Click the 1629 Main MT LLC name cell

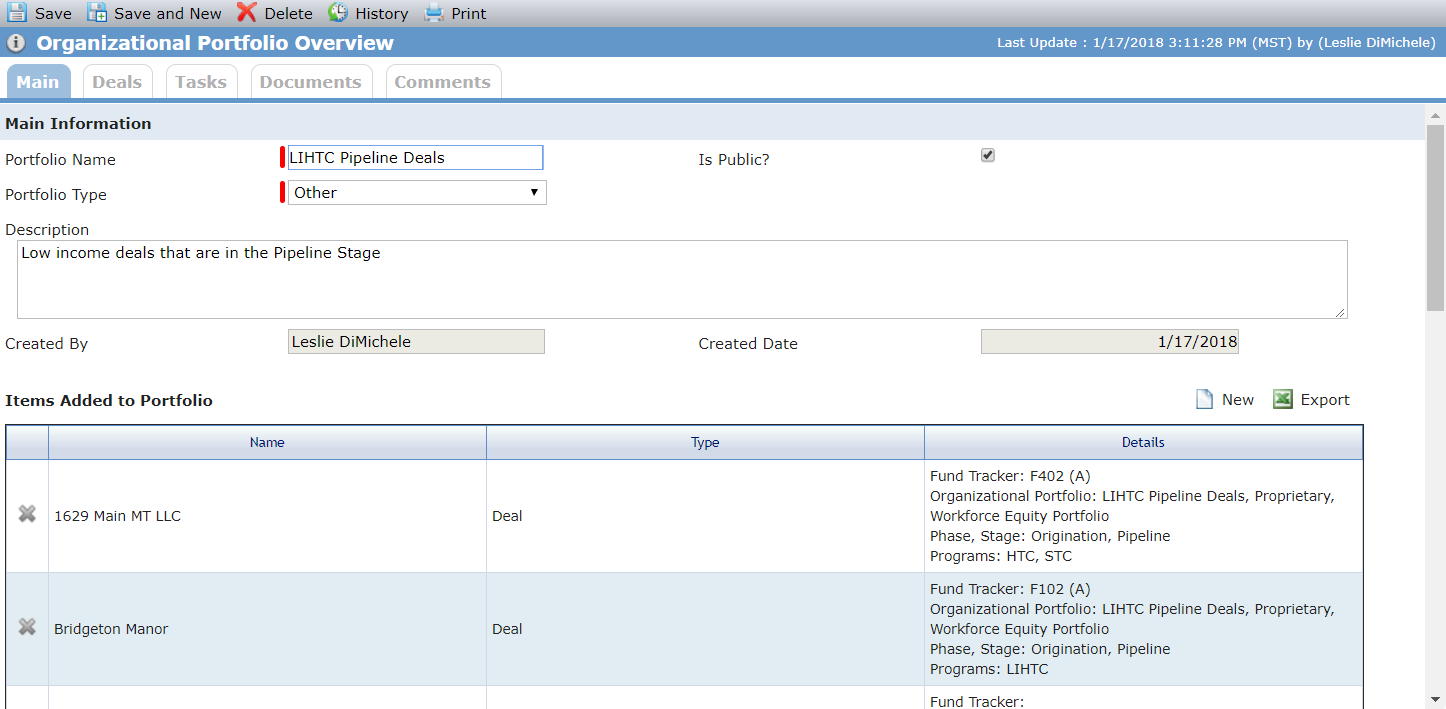pyautogui.click(x=267, y=516)
